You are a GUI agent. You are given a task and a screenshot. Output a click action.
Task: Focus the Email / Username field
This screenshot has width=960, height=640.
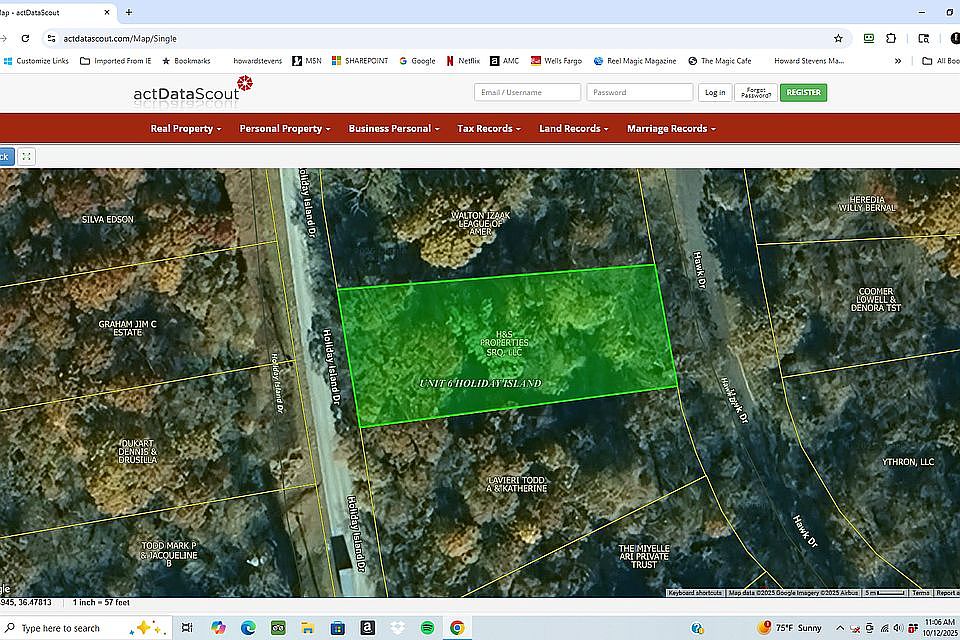527,92
